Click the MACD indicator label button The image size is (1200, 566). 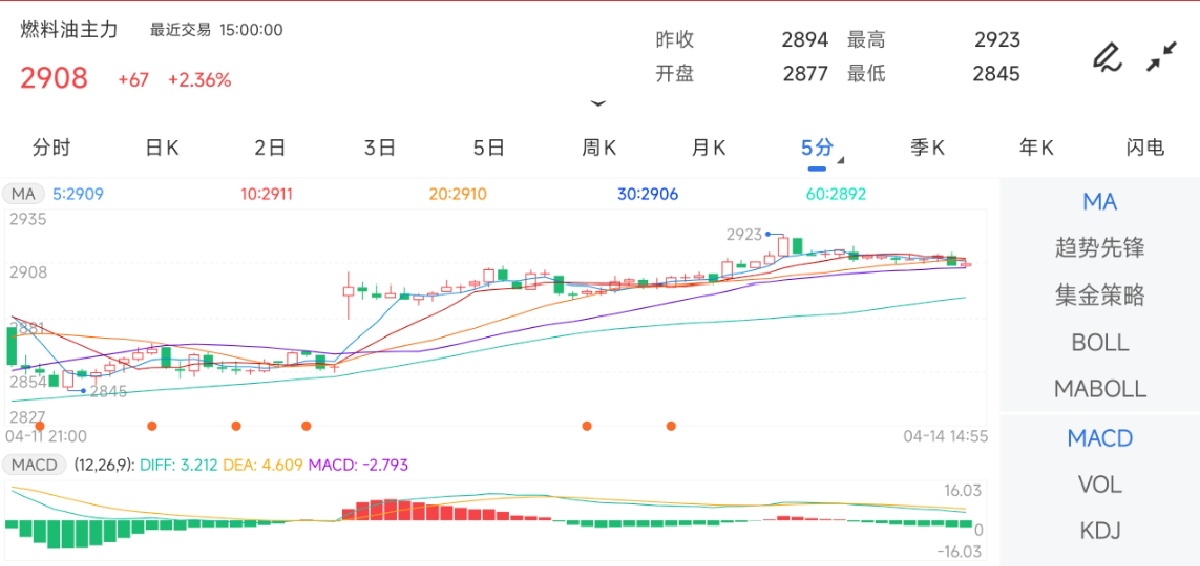(x=34, y=465)
